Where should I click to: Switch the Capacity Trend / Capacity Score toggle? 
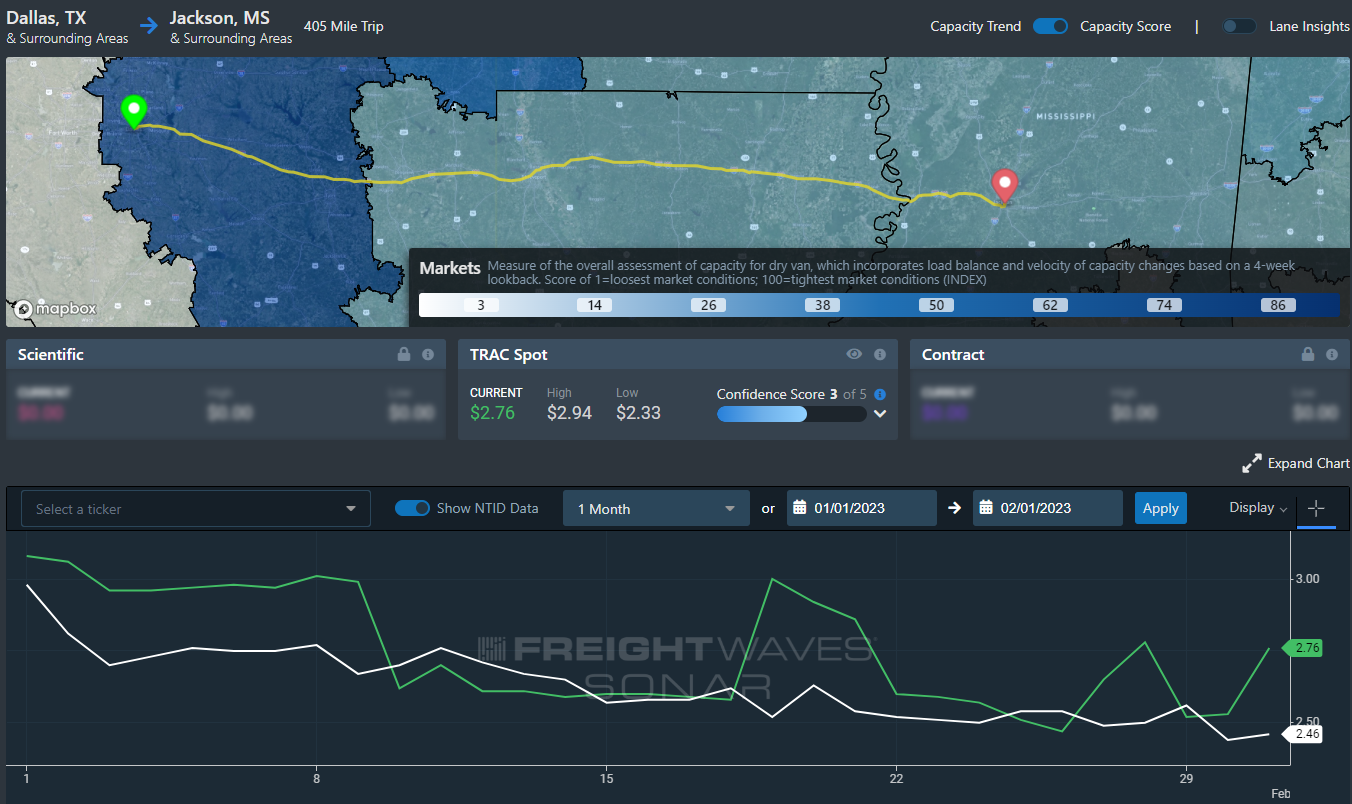(x=1051, y=27)
